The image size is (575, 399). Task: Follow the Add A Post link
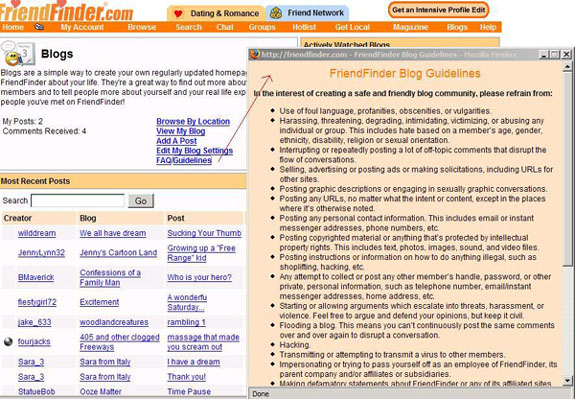click(x=176, y=141)
